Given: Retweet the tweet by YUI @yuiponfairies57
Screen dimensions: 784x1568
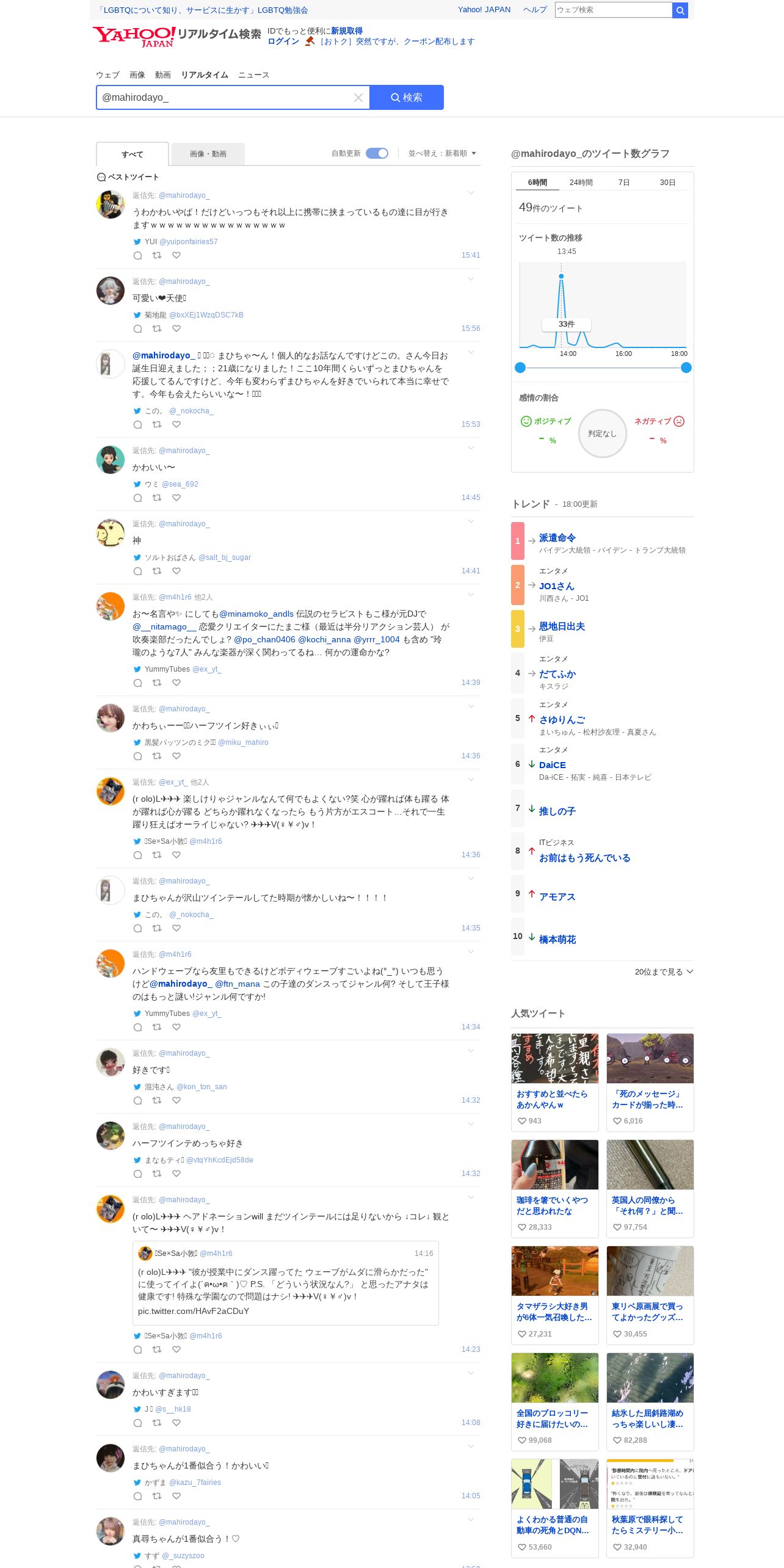Looking at the screenshot, I should coord(157,255).
